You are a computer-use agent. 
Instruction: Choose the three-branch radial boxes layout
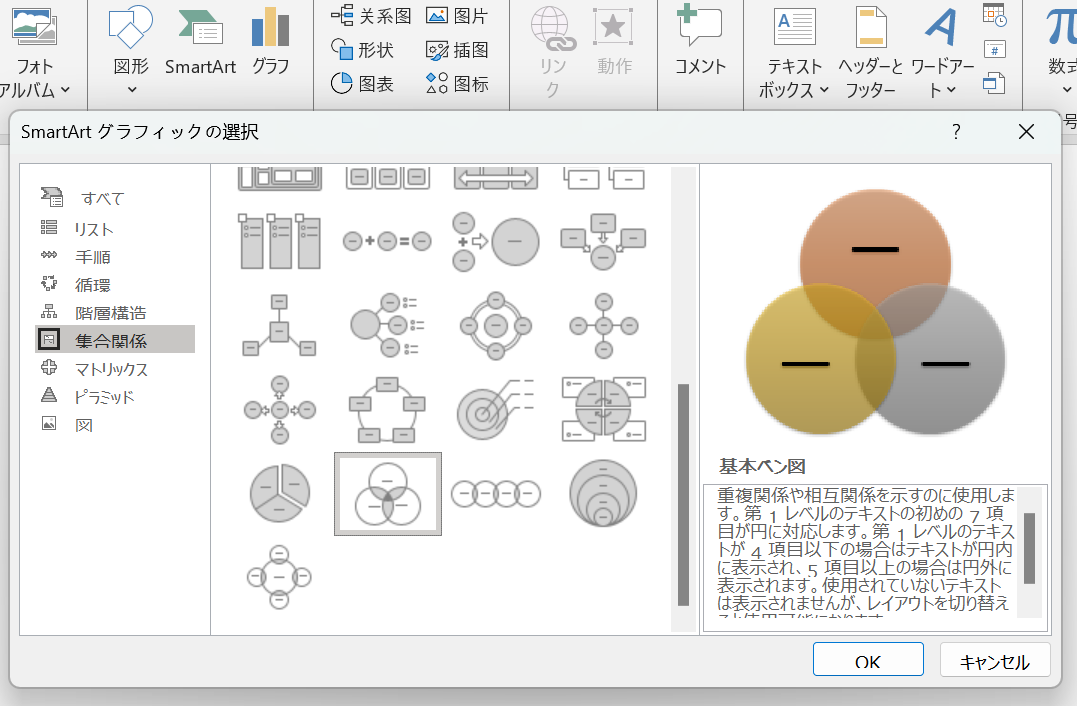[279, 326]
